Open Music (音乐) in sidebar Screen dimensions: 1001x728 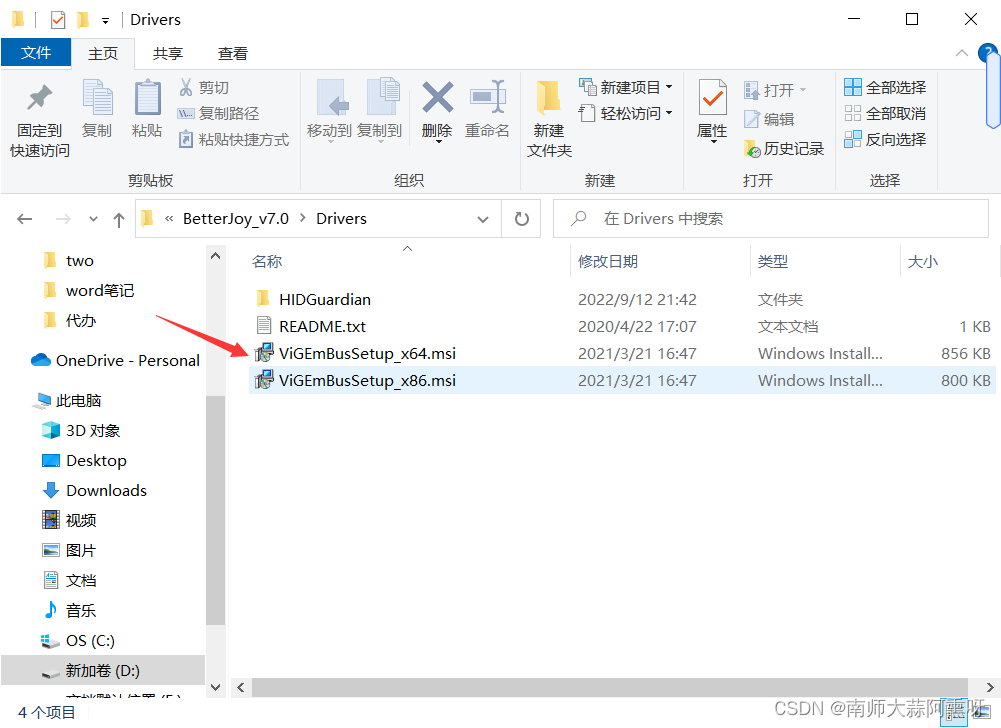click(69, 610)
